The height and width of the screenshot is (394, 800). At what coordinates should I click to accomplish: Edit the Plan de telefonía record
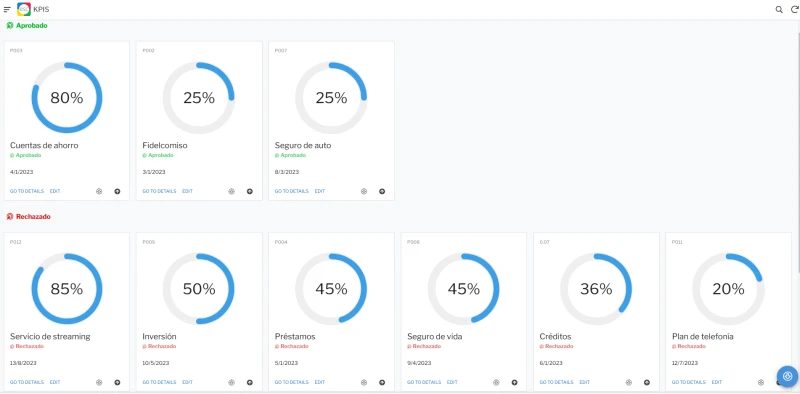click(717, 382)
